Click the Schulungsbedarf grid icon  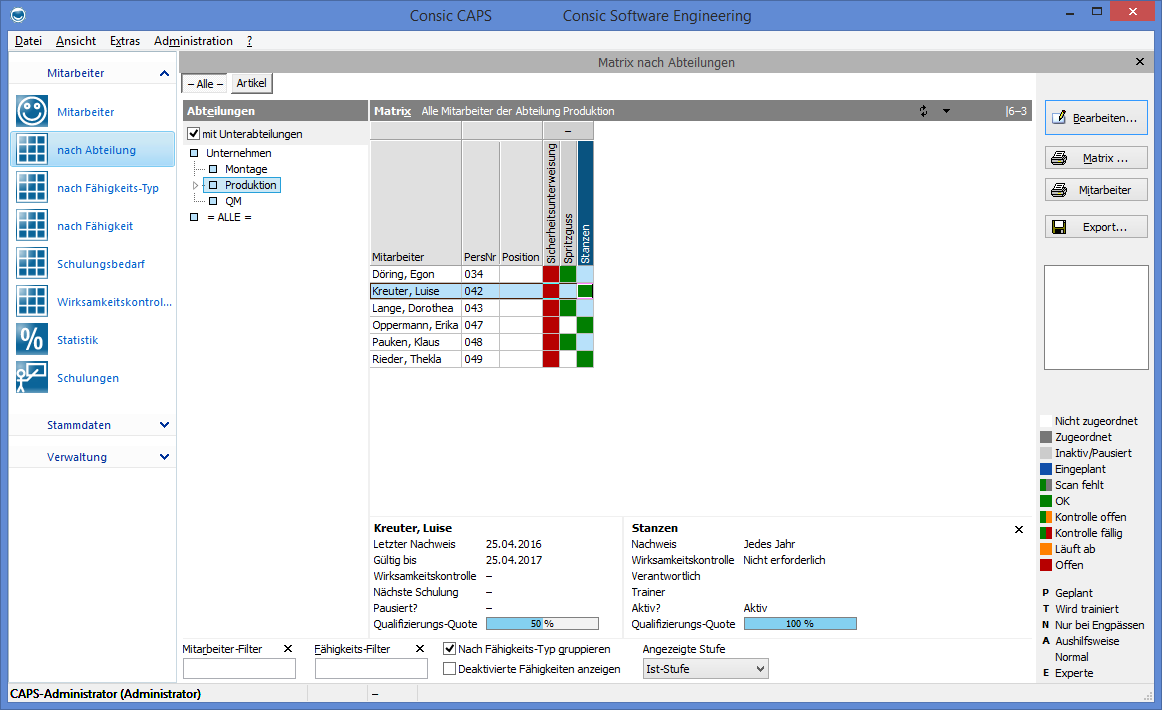point(32,264)
